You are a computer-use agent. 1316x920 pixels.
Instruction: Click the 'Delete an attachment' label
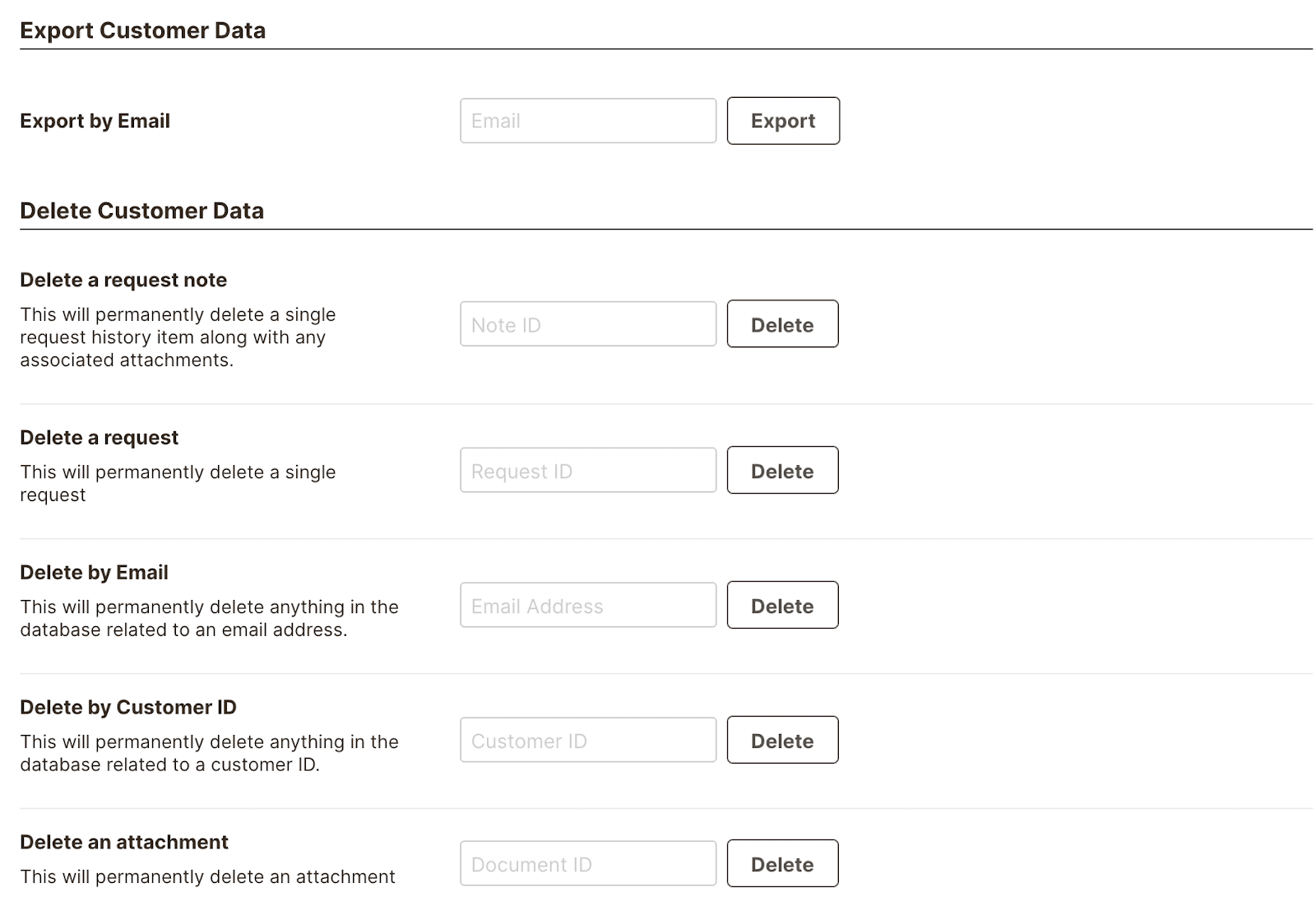(x=124, y=843)
